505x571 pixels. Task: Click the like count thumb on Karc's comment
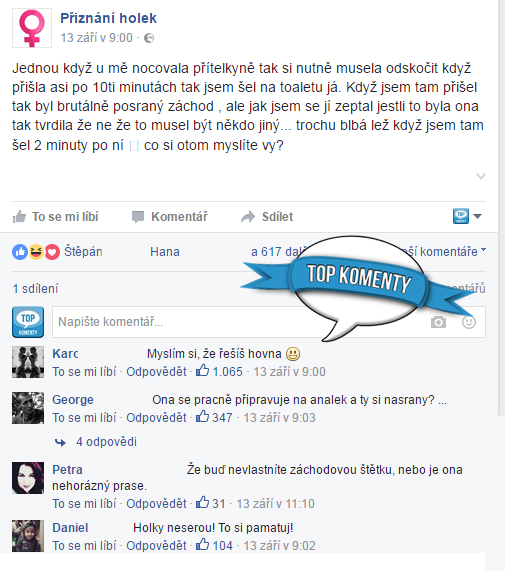point(202,371)
